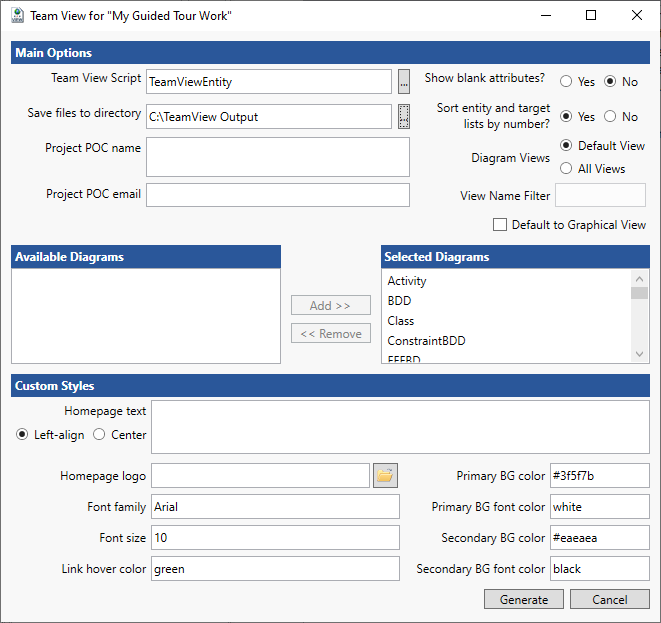Click the homepage logo folder browse icon
The height and width of the screenshot is (623, 661).
point(385,476)
